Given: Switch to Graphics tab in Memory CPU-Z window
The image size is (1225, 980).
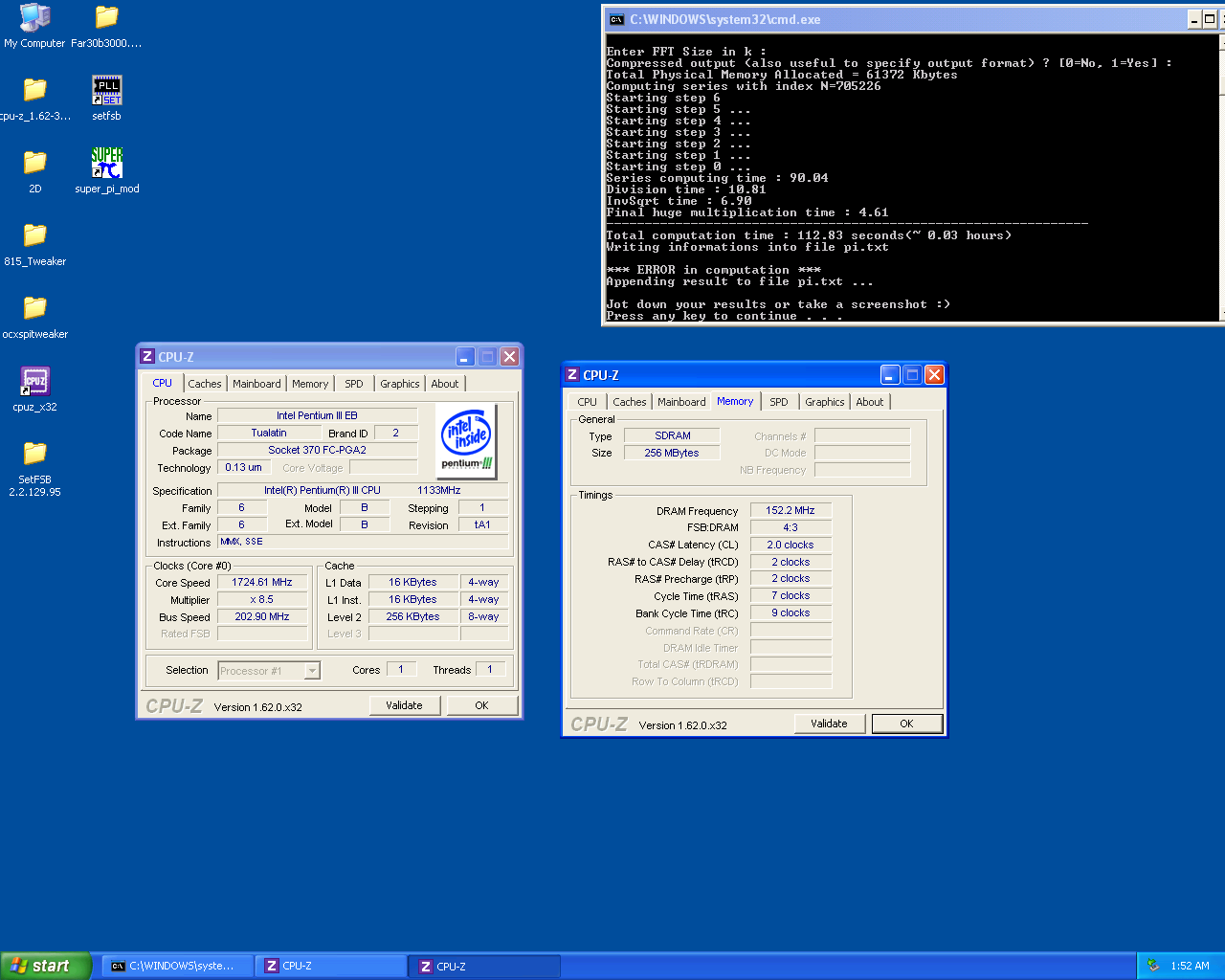Looking at the screenshot, I should pos(824,402).
